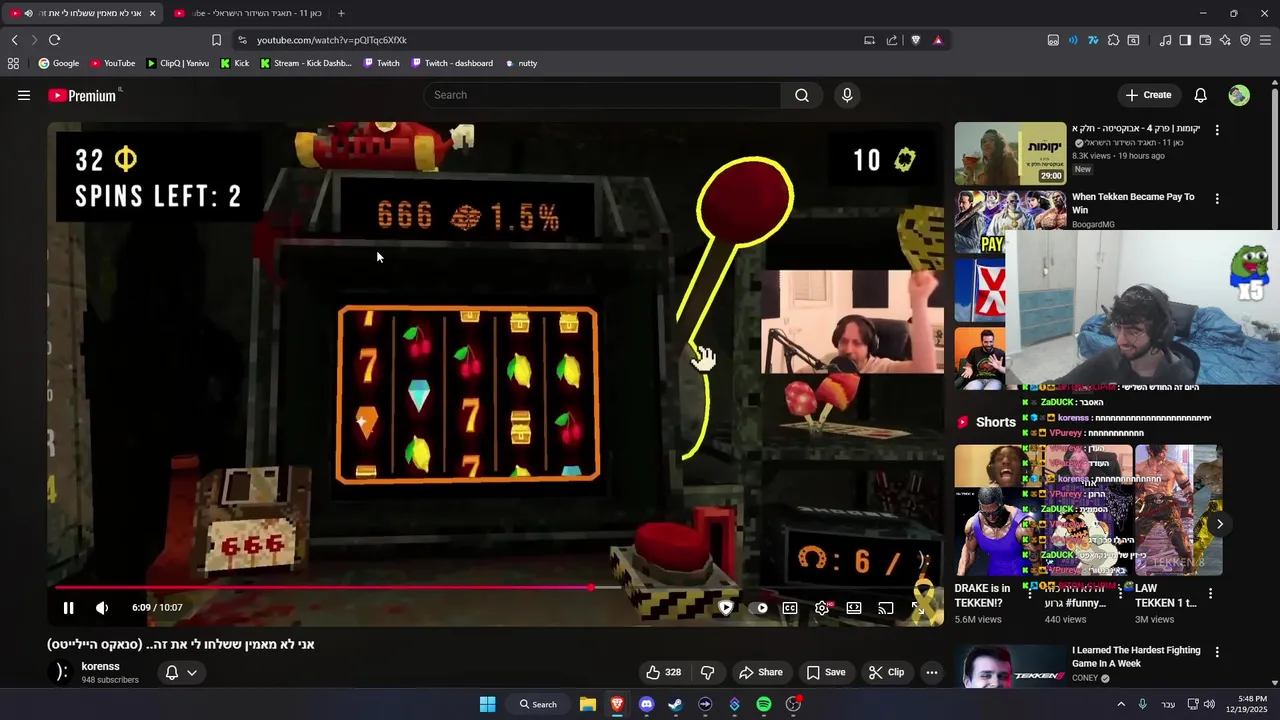Open the Brave Shields lion icon
Viewport: 1280px width, 720px height.
915,40
